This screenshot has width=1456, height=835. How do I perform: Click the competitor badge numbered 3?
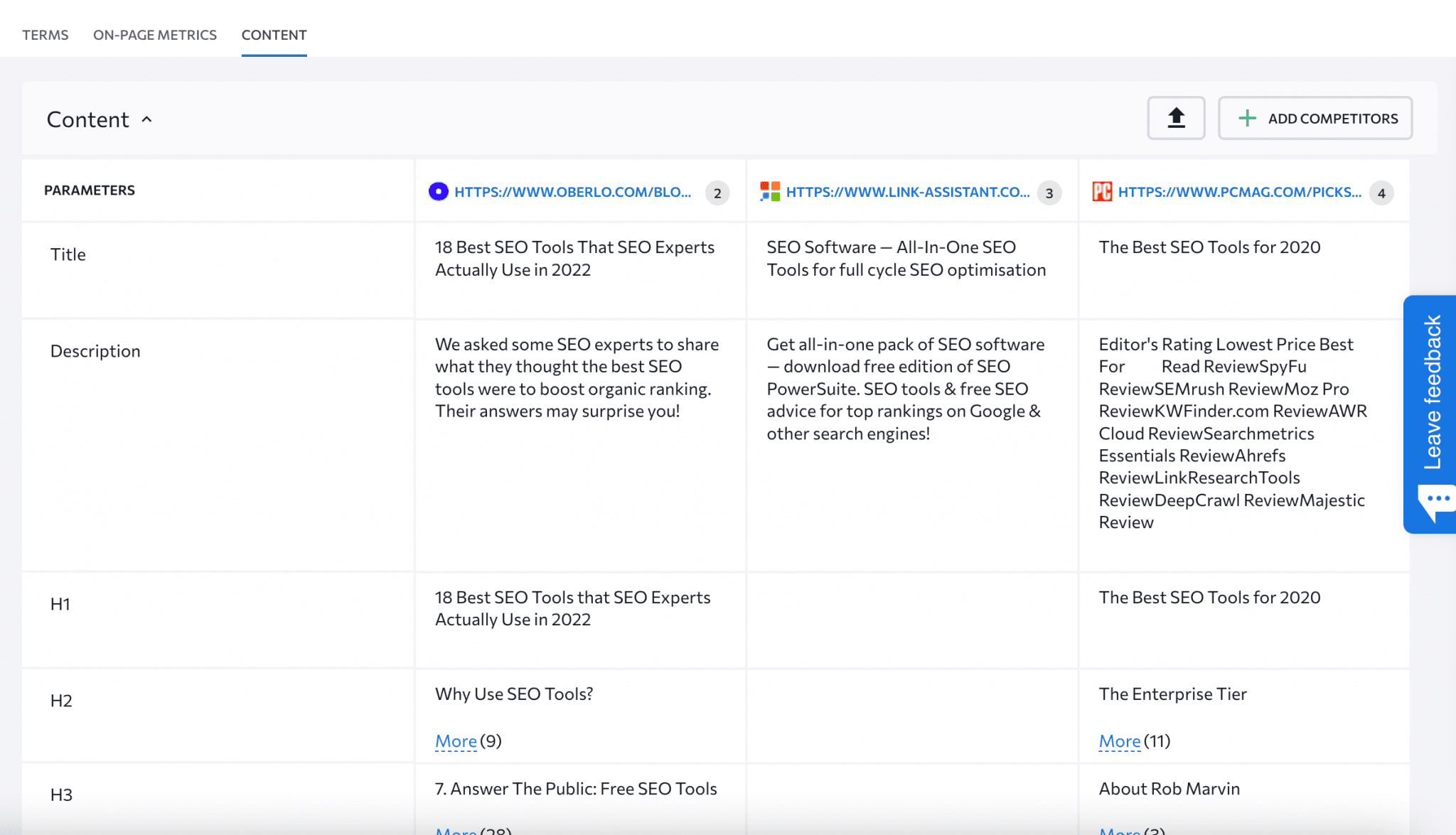[1048, 193]
